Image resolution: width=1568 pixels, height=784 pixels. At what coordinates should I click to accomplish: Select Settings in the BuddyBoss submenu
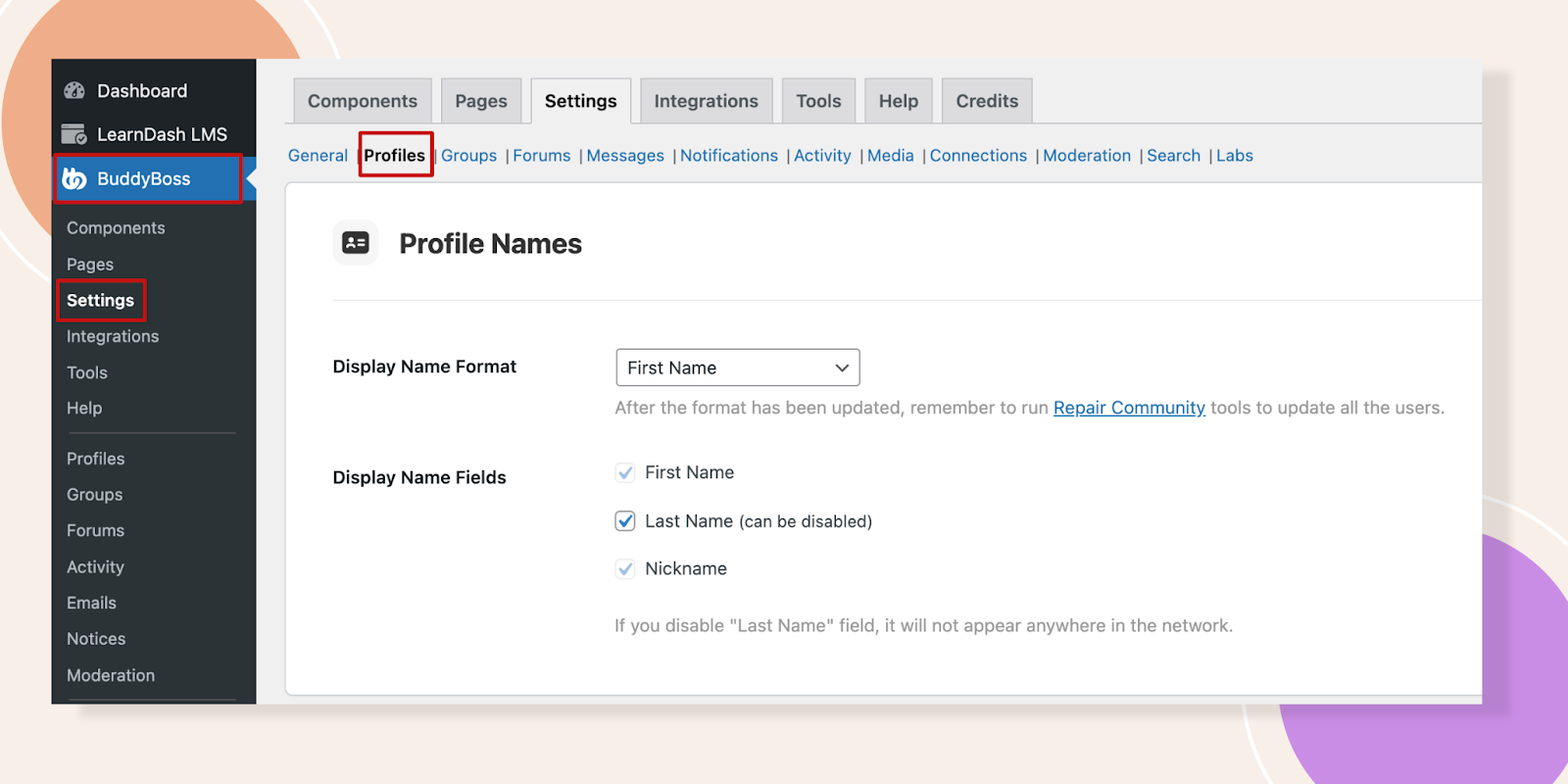pyautogui.click(x=100, y=301)
